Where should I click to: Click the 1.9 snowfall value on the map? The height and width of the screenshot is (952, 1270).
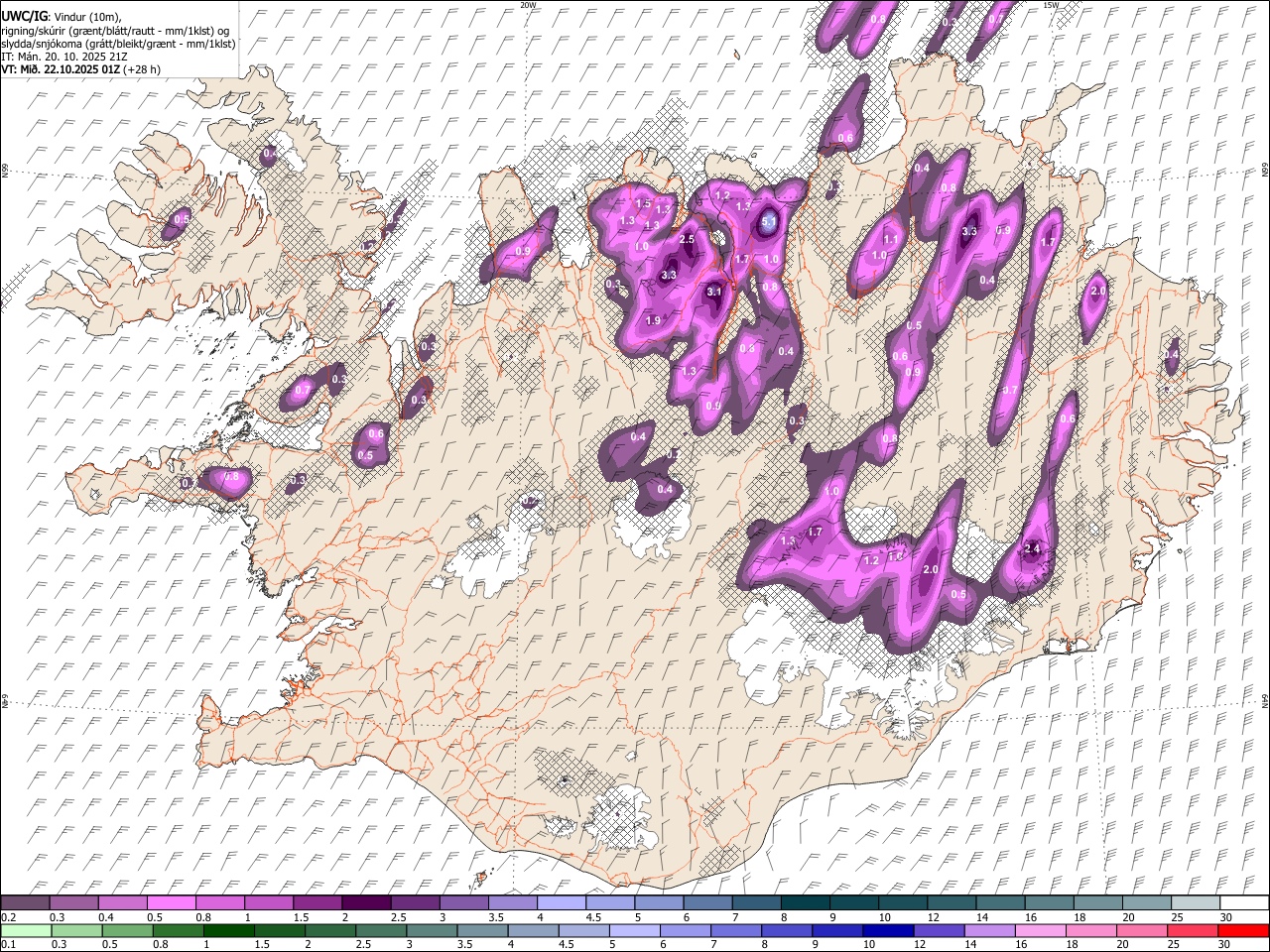pyautogui.click(x=653, y=320)
